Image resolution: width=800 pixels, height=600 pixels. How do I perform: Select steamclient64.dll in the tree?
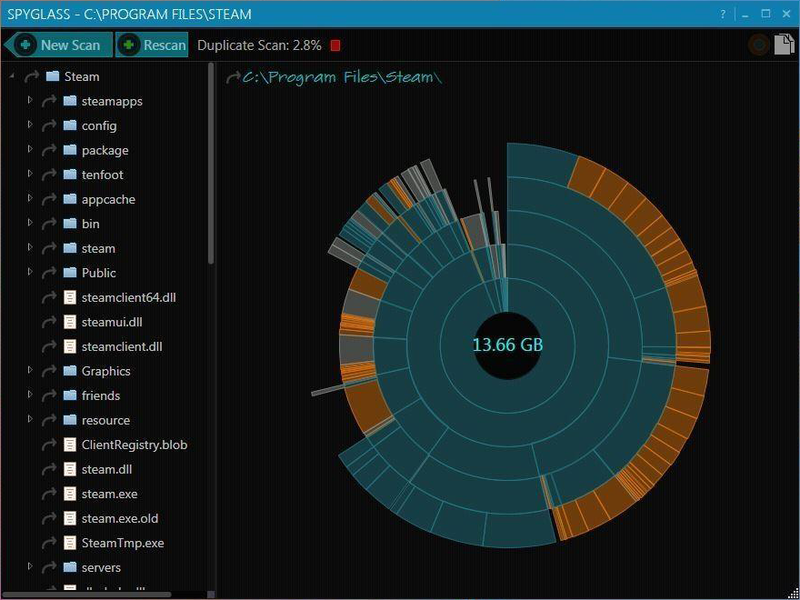click(x=129, y=297)
